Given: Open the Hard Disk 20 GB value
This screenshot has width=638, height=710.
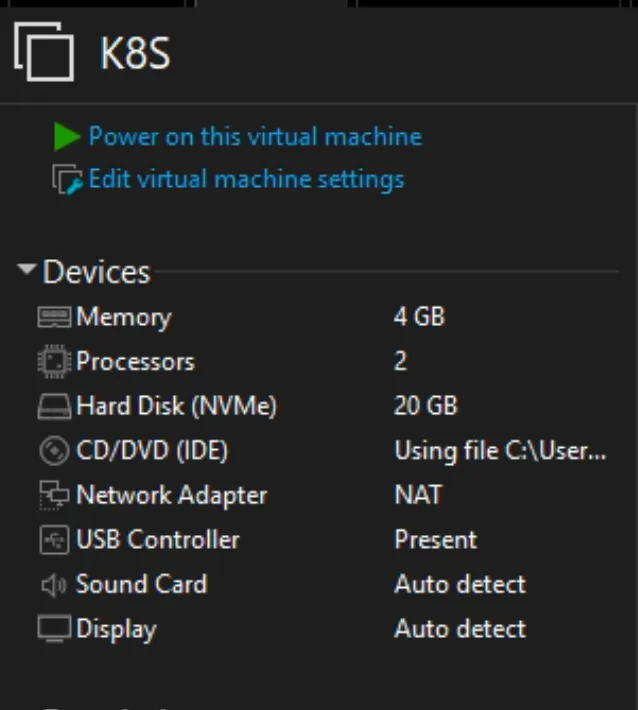Looking at the screenshot, I should 426,406.
